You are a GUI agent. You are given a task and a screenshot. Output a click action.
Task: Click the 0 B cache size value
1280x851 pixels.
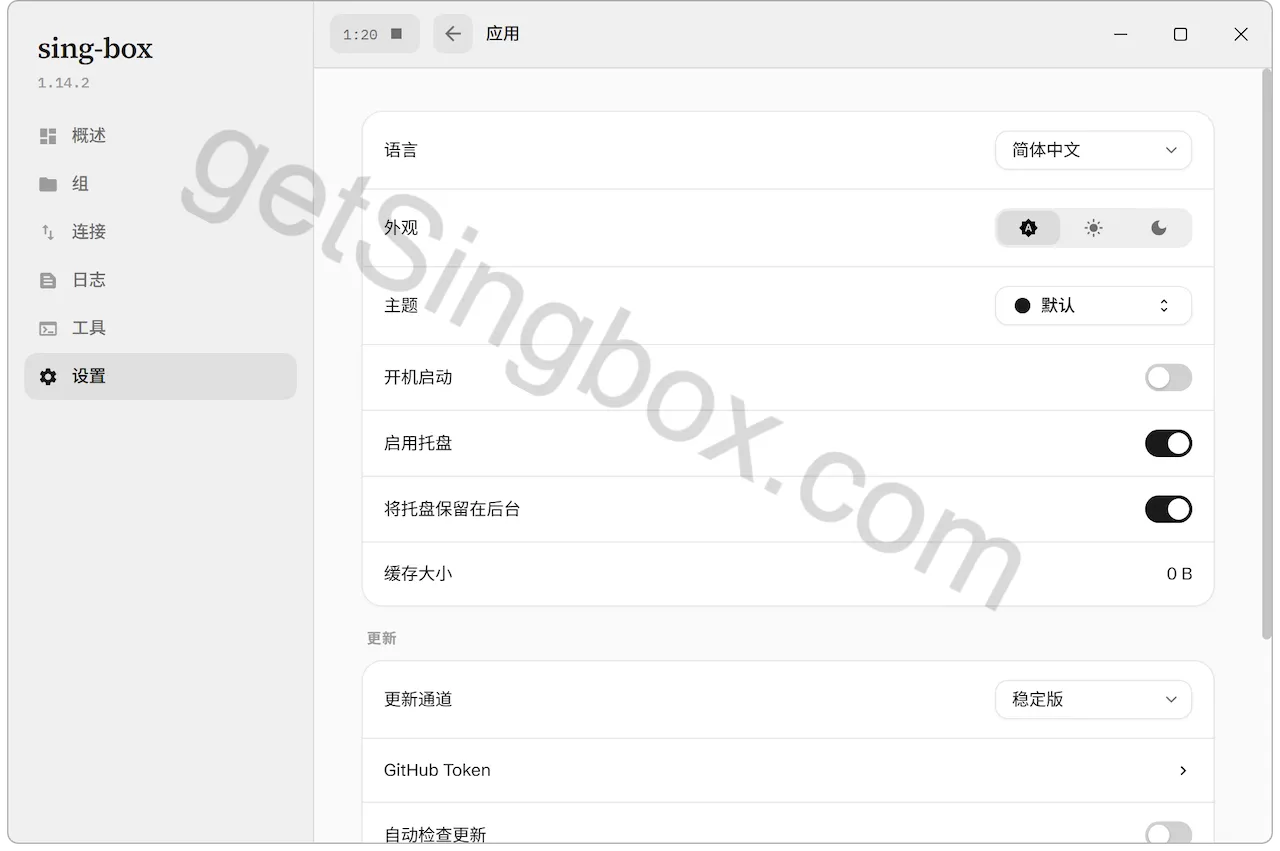click(1179, 574)
